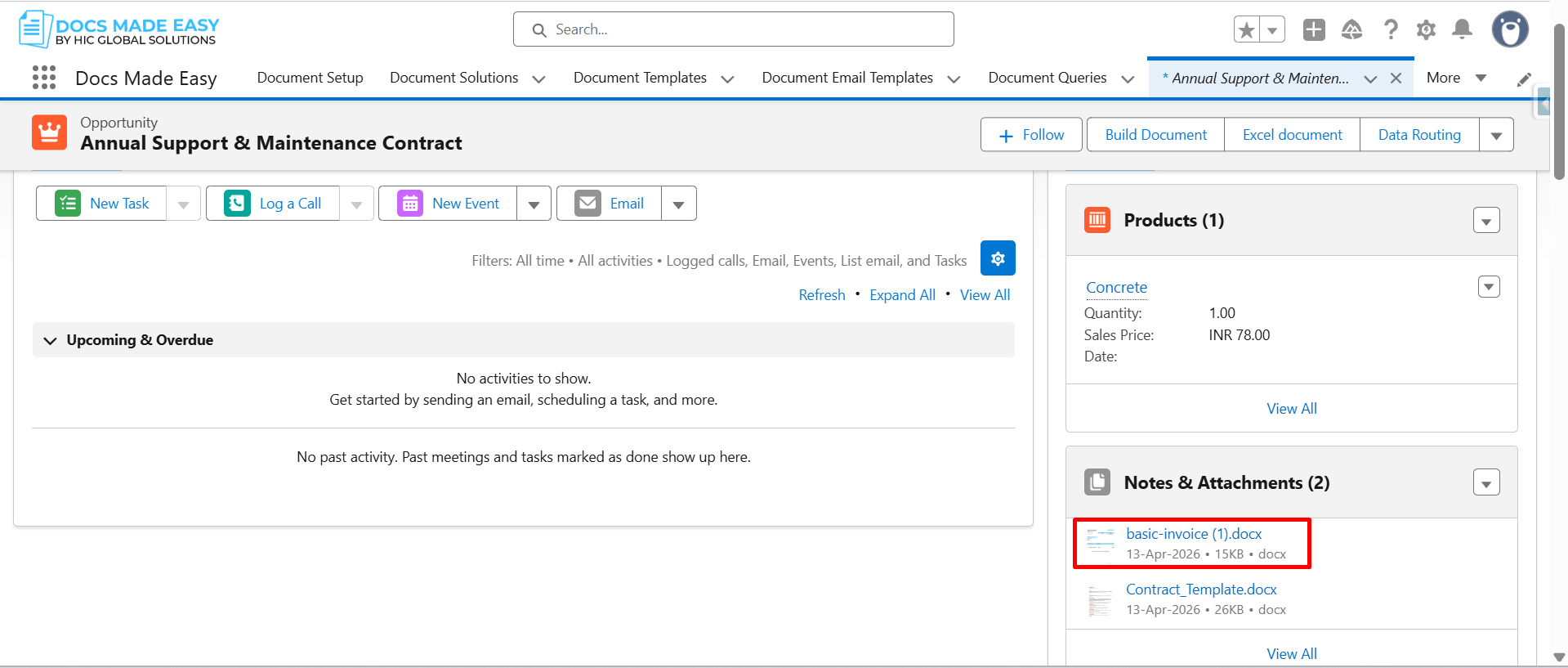Click the Follow button
Viewport: 1568px width, 668px height.
coord(1031,135)
